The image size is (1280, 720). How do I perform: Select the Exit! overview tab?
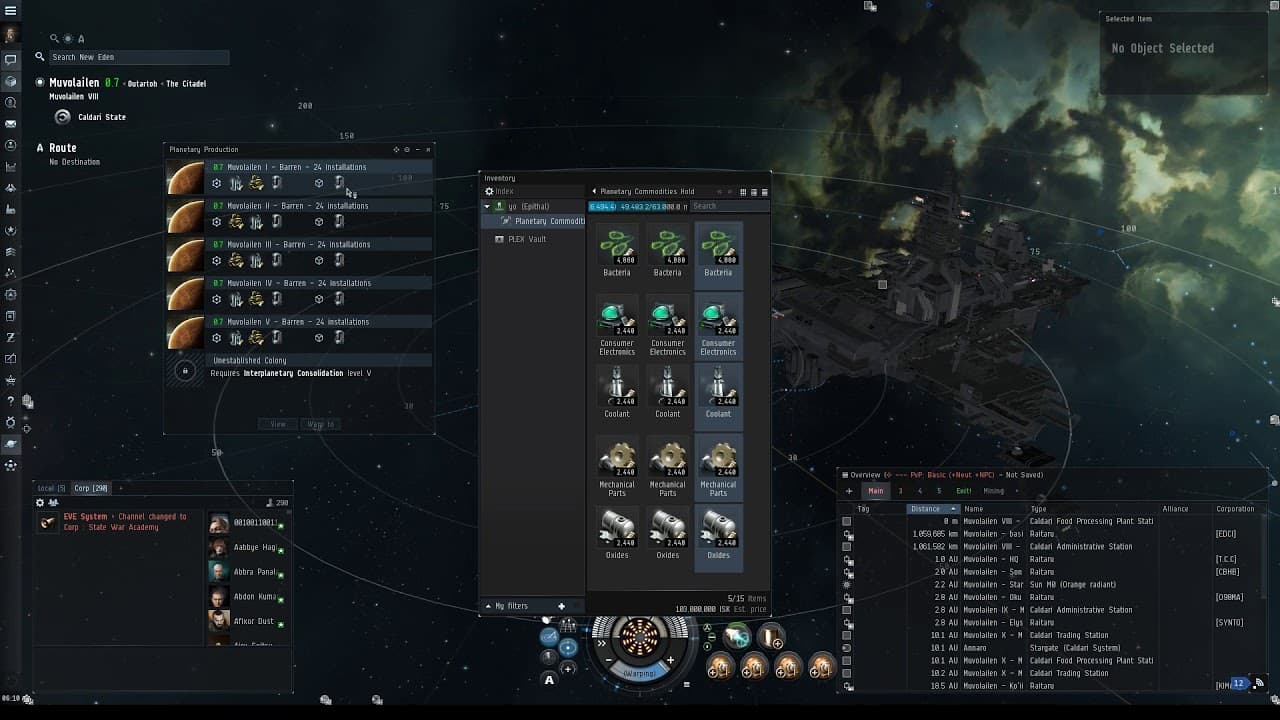[x=963, y=491]
